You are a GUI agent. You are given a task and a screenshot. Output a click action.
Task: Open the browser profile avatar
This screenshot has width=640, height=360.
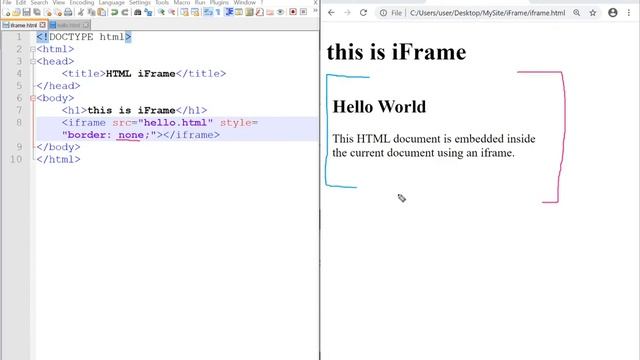tap(613, 13)
